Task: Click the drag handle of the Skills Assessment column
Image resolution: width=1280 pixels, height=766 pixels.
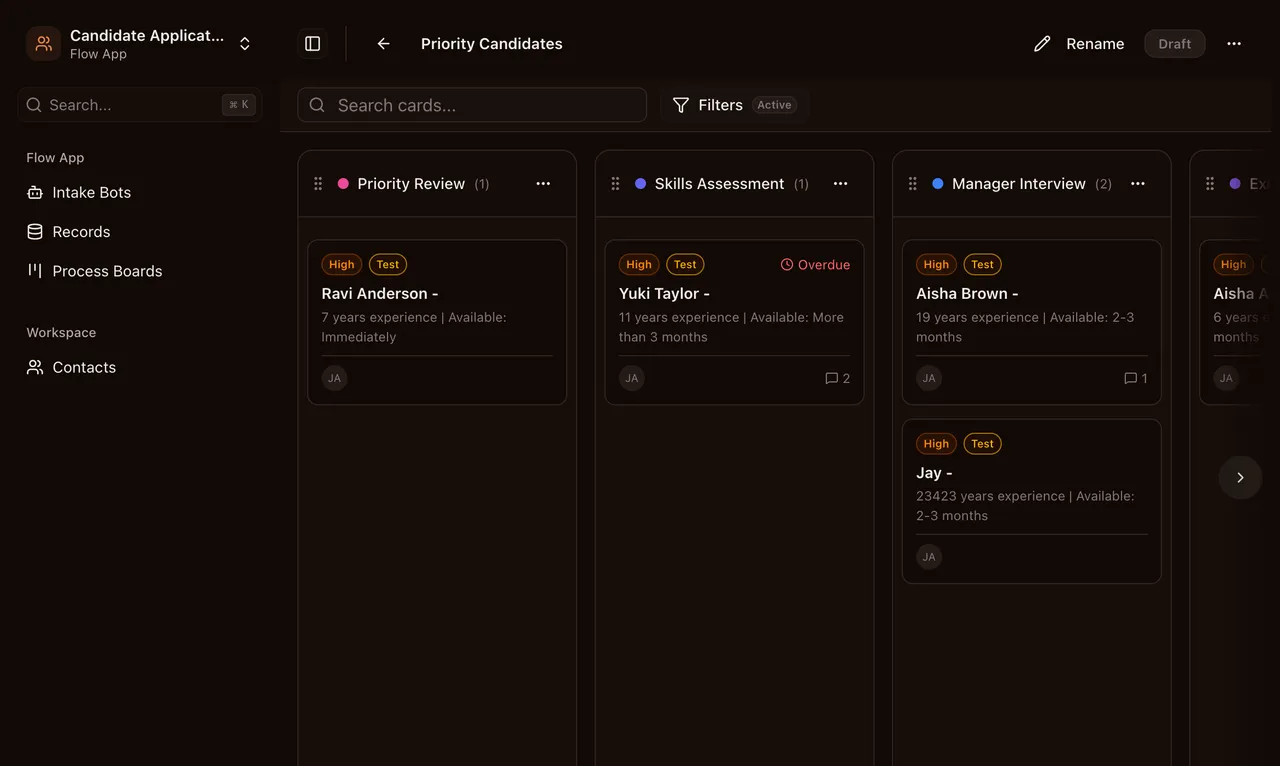Action: [x=615, y=183]
